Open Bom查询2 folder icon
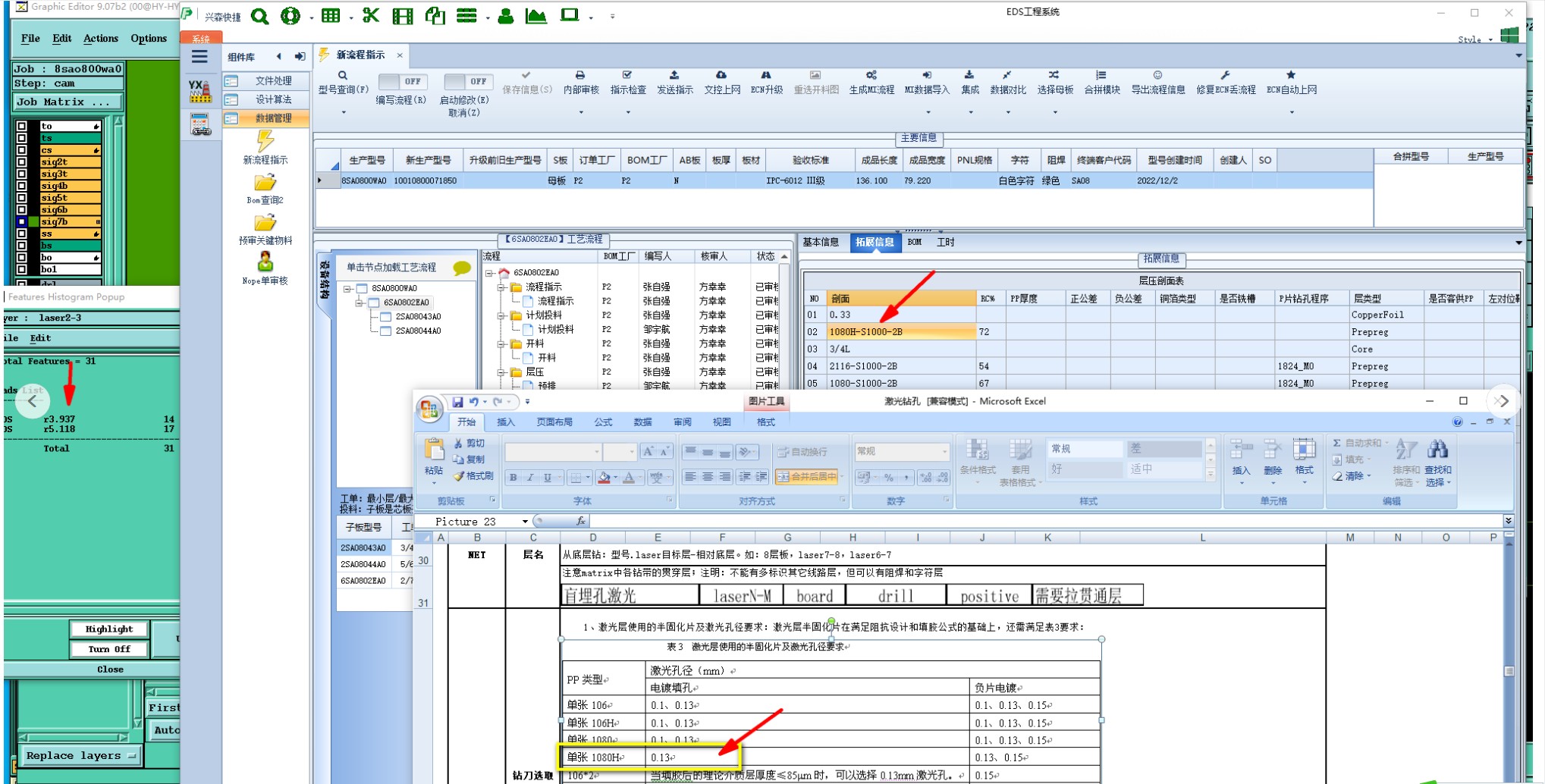The width and height of the screenshot is (1545, 784). 265,183
